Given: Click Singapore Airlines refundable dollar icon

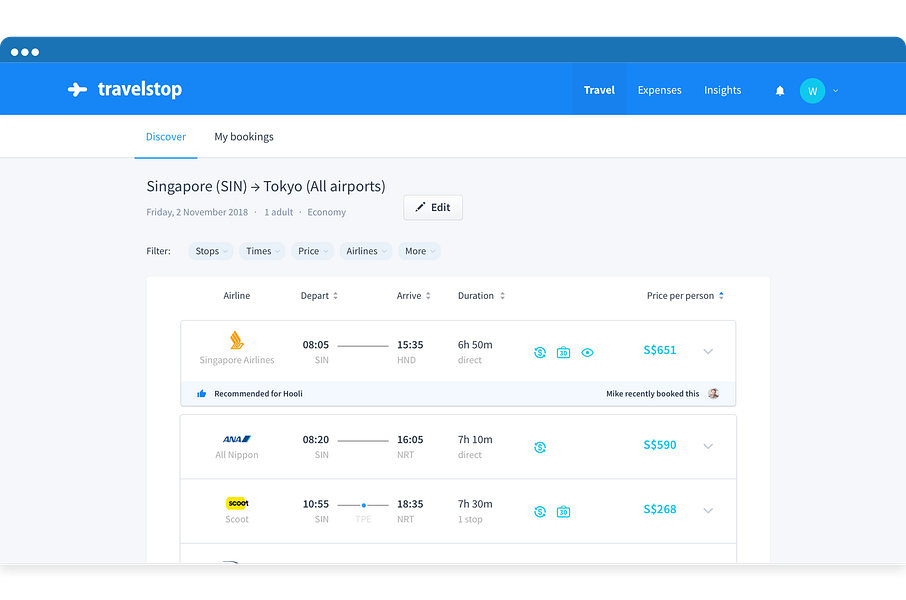Looking at the screenshot, I should click(540, 353).
